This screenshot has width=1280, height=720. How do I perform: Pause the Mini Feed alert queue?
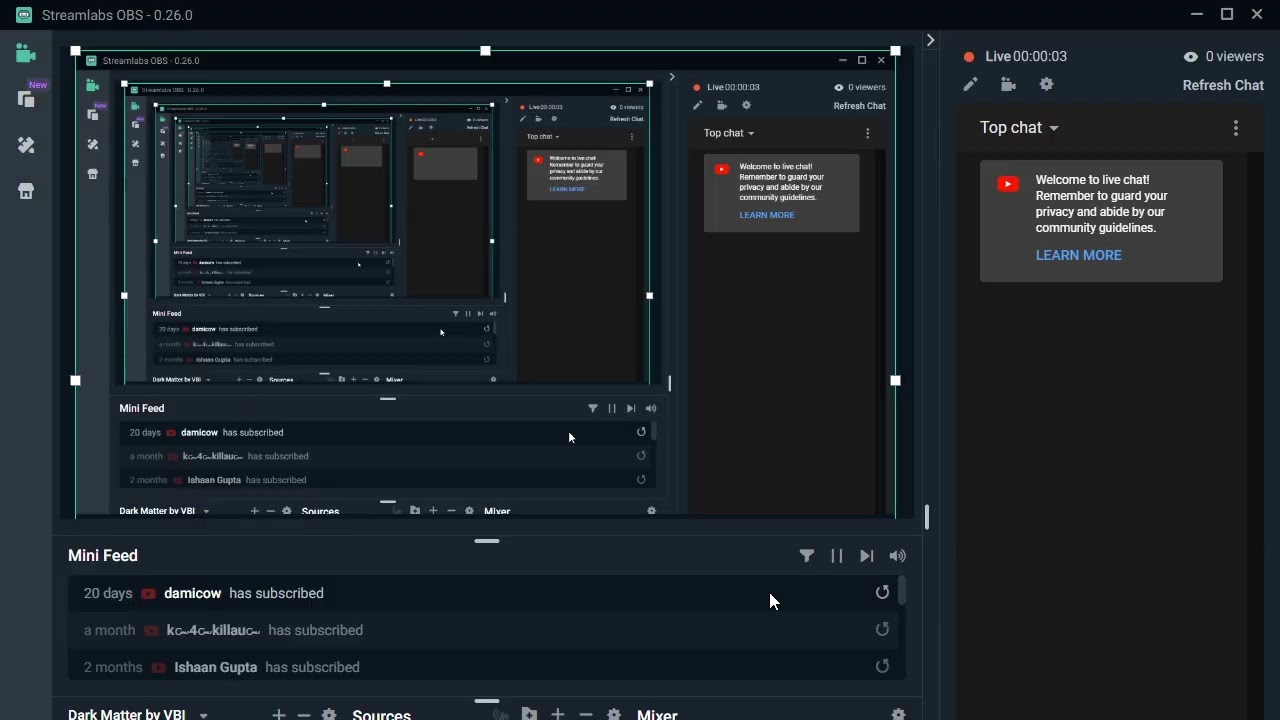click(837, 556)
